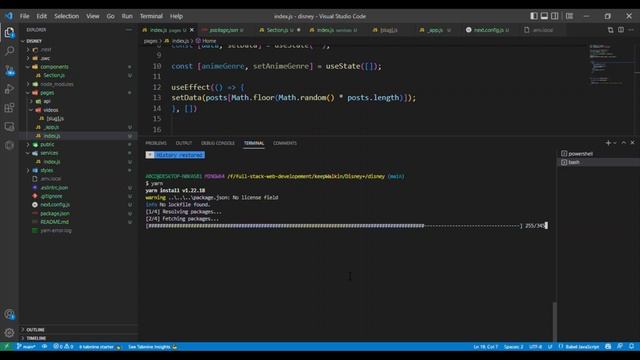
Task: Open the Run and Debug view
Action: point(9,89)
